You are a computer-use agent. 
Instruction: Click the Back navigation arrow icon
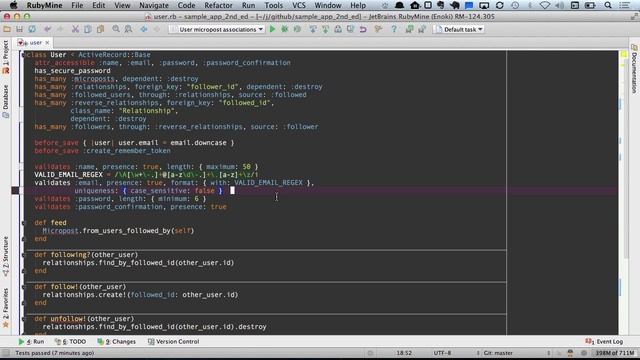(x=144, y=29)
